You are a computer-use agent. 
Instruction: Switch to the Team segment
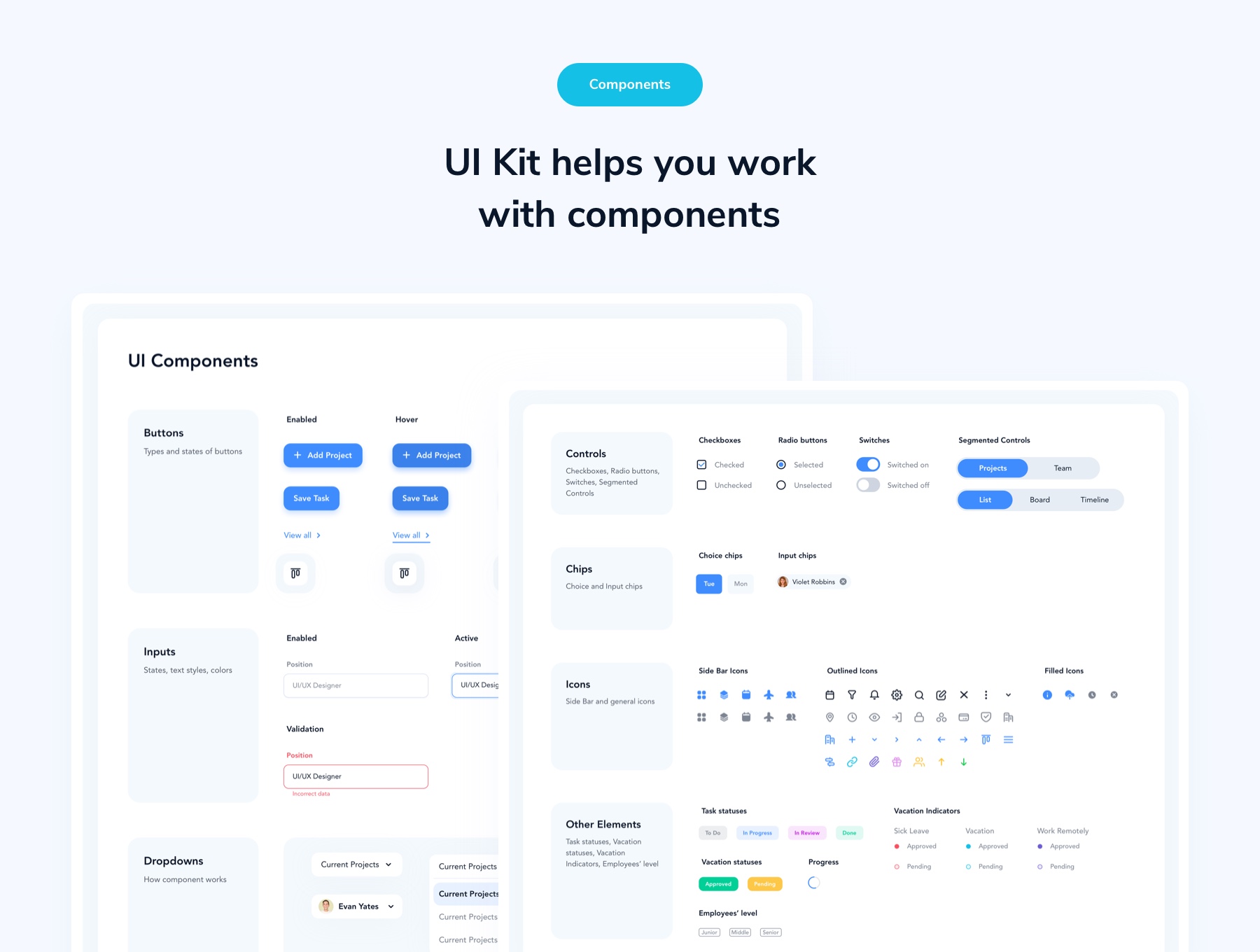(x=1063, y=468)
